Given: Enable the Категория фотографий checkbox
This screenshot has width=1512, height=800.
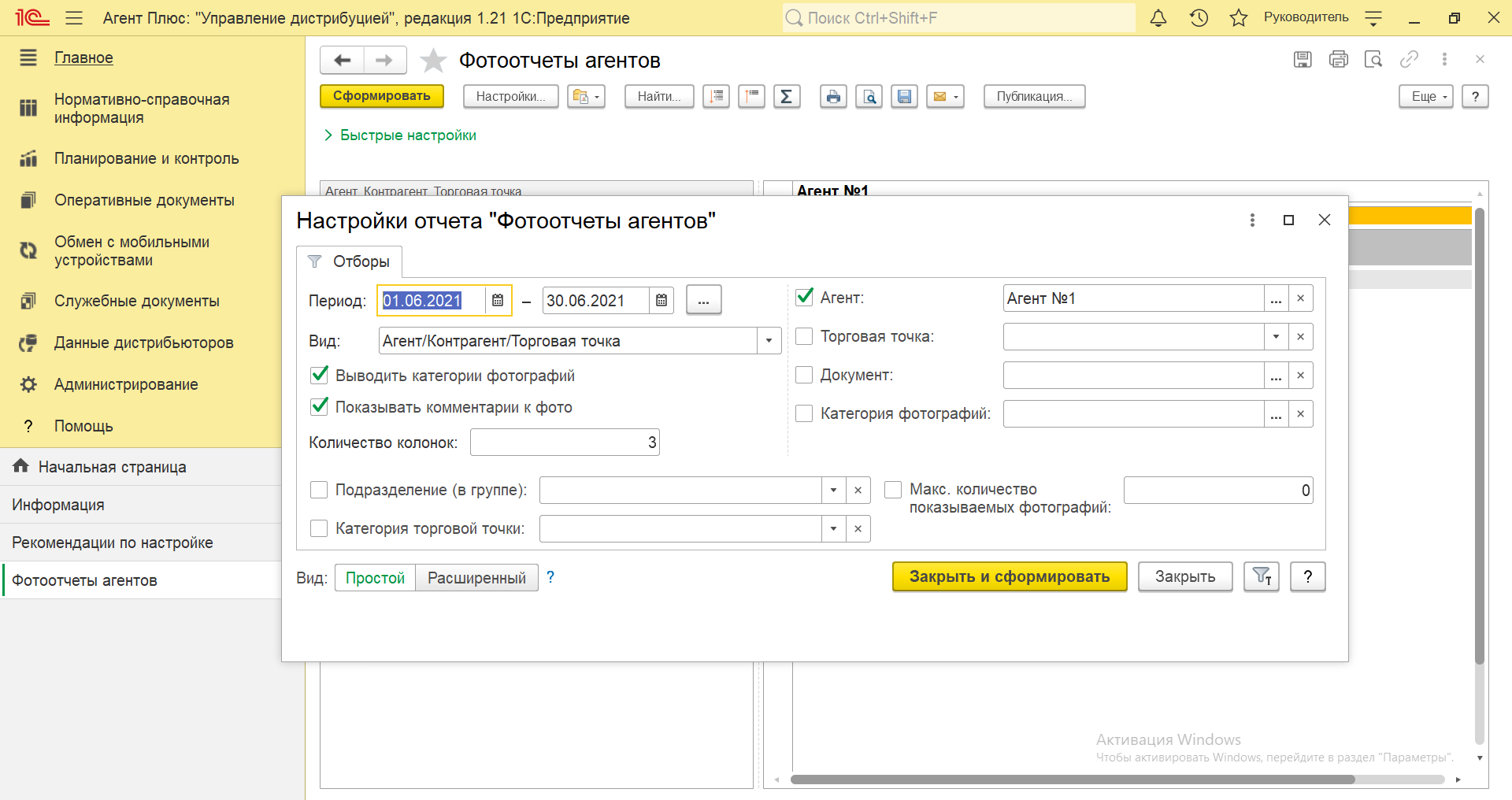Looking at the screenshot, I should coord(804,413).
